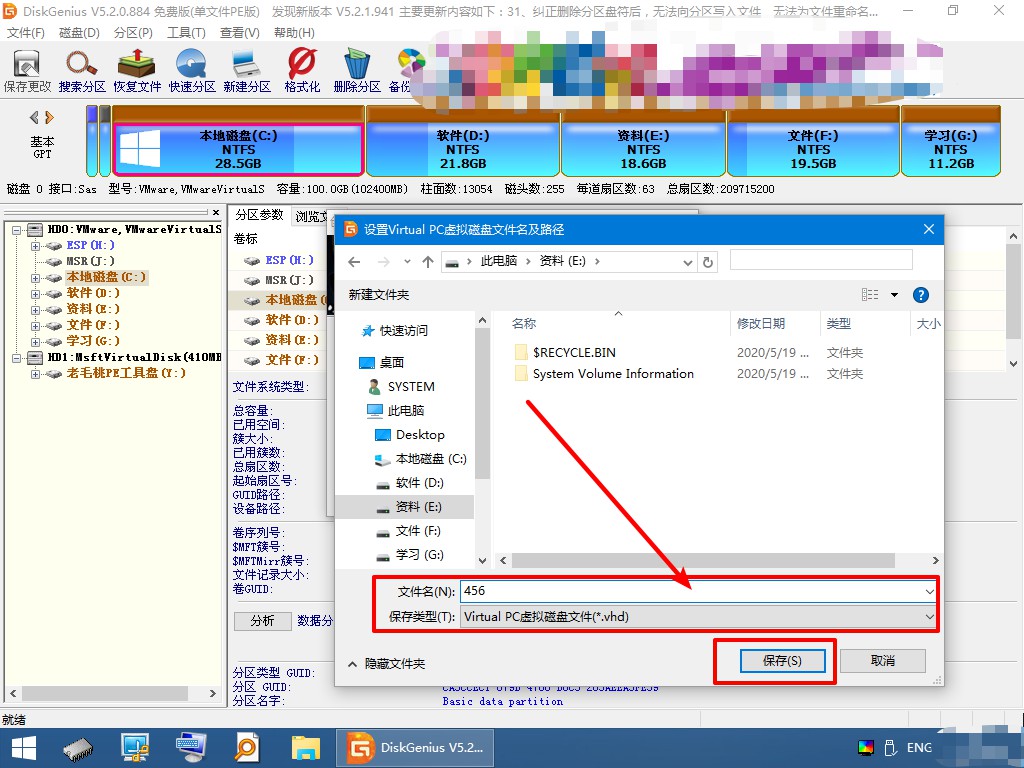1024x768 pixels.
Task: Click the Up one level arrow
Action: coord(428,262)
